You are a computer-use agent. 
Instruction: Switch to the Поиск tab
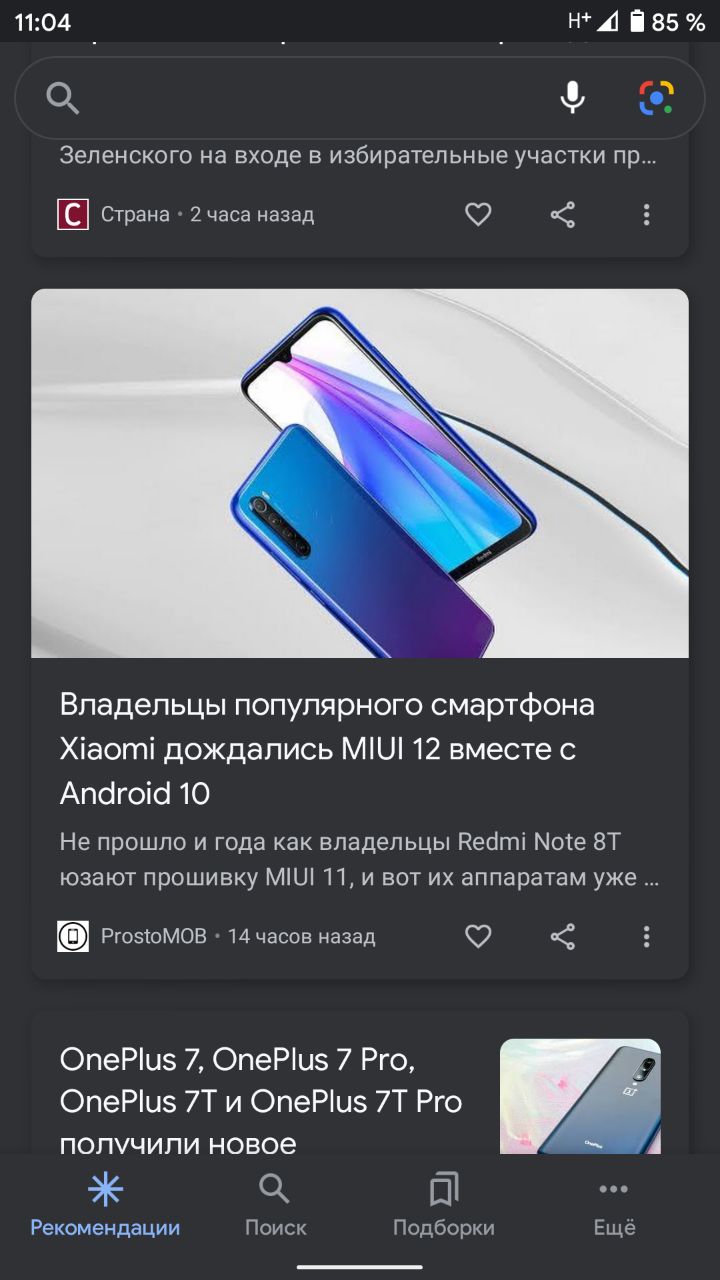(x=275, y=1206)
